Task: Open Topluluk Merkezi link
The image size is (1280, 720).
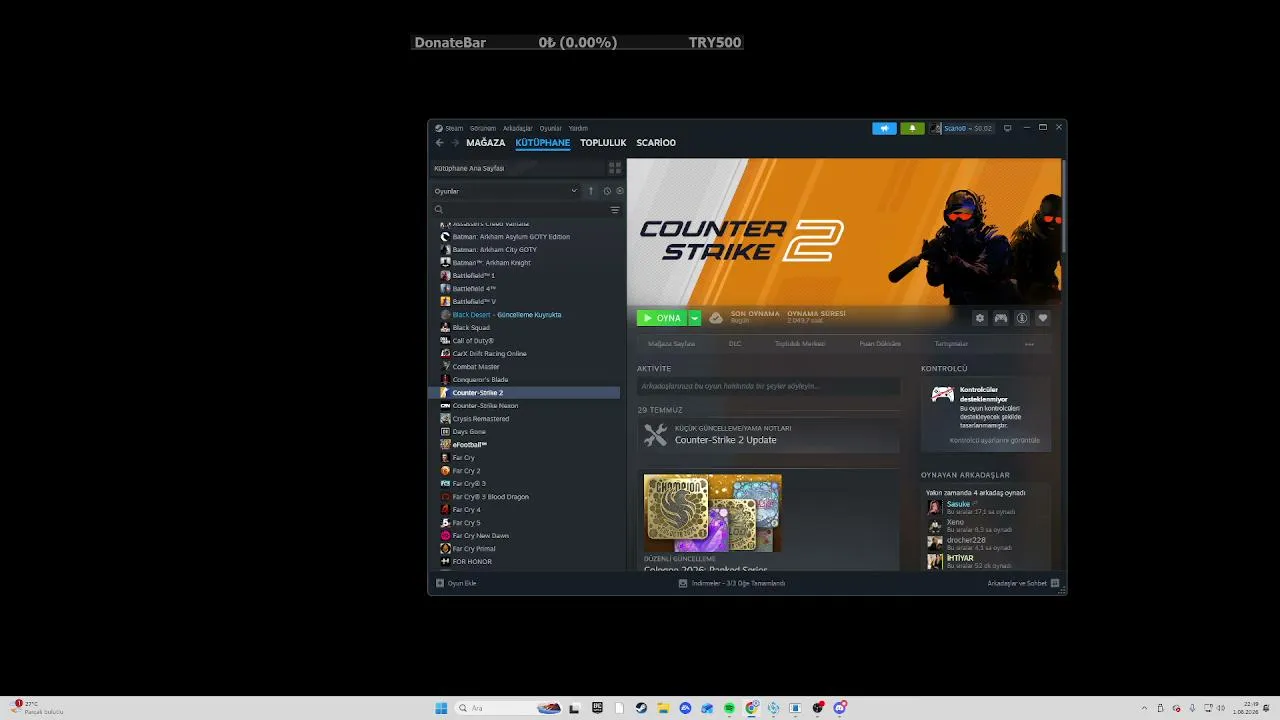Action: click(800, 344)
